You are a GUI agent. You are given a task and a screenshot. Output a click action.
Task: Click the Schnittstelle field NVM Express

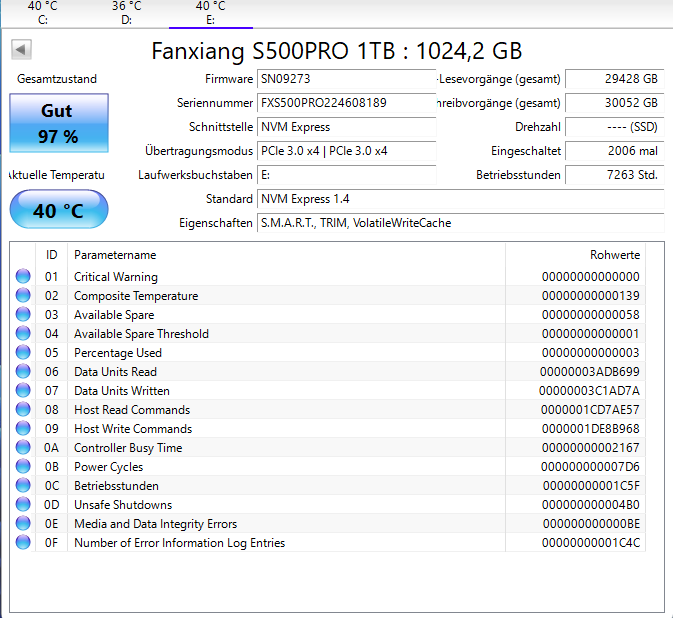click(346, 127)
